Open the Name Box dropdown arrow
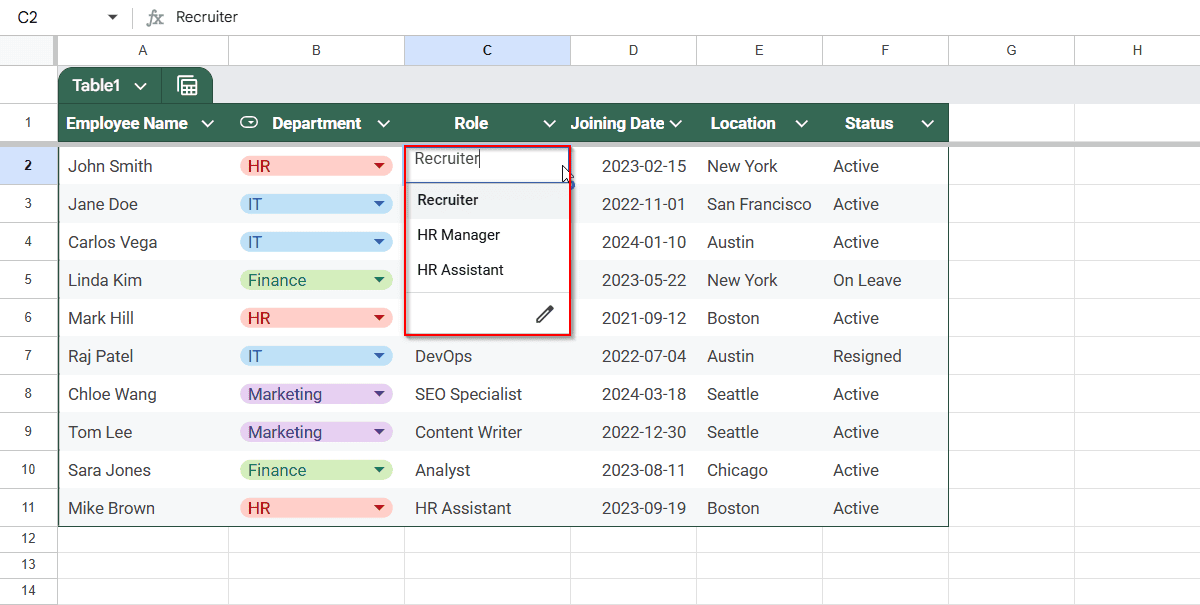Viewport: 1200px width, 605px height. [x=112, y=18]
